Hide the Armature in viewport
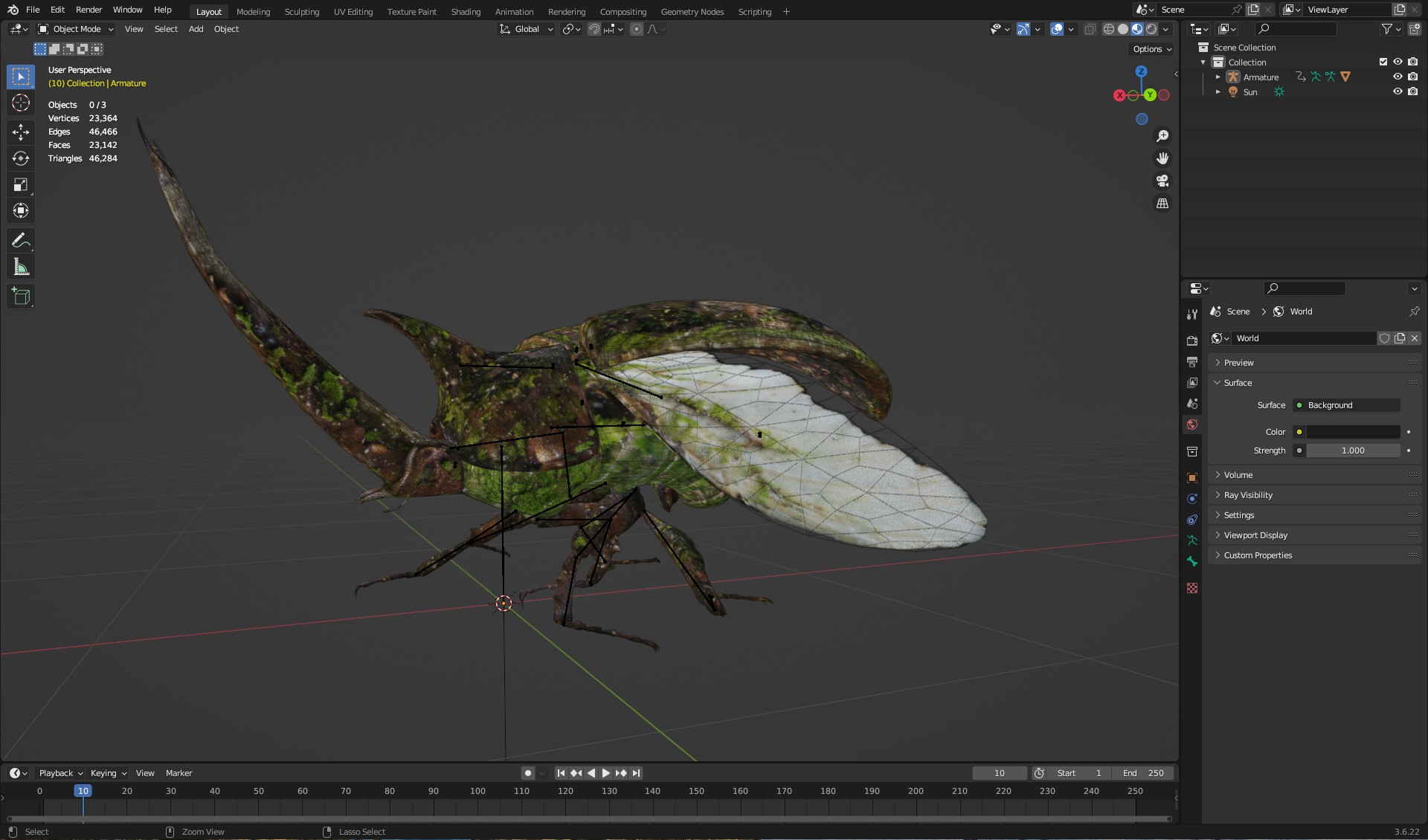1428x840 pixels. point(1398,77)
